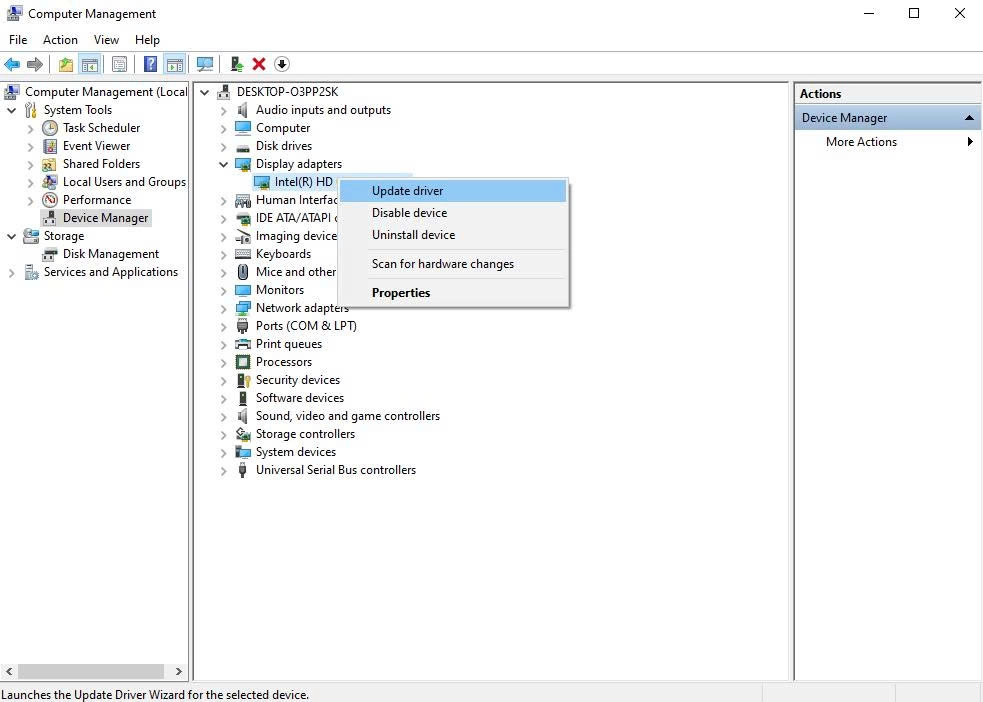Collapse the Storage node in console tree

pos(11,236)
